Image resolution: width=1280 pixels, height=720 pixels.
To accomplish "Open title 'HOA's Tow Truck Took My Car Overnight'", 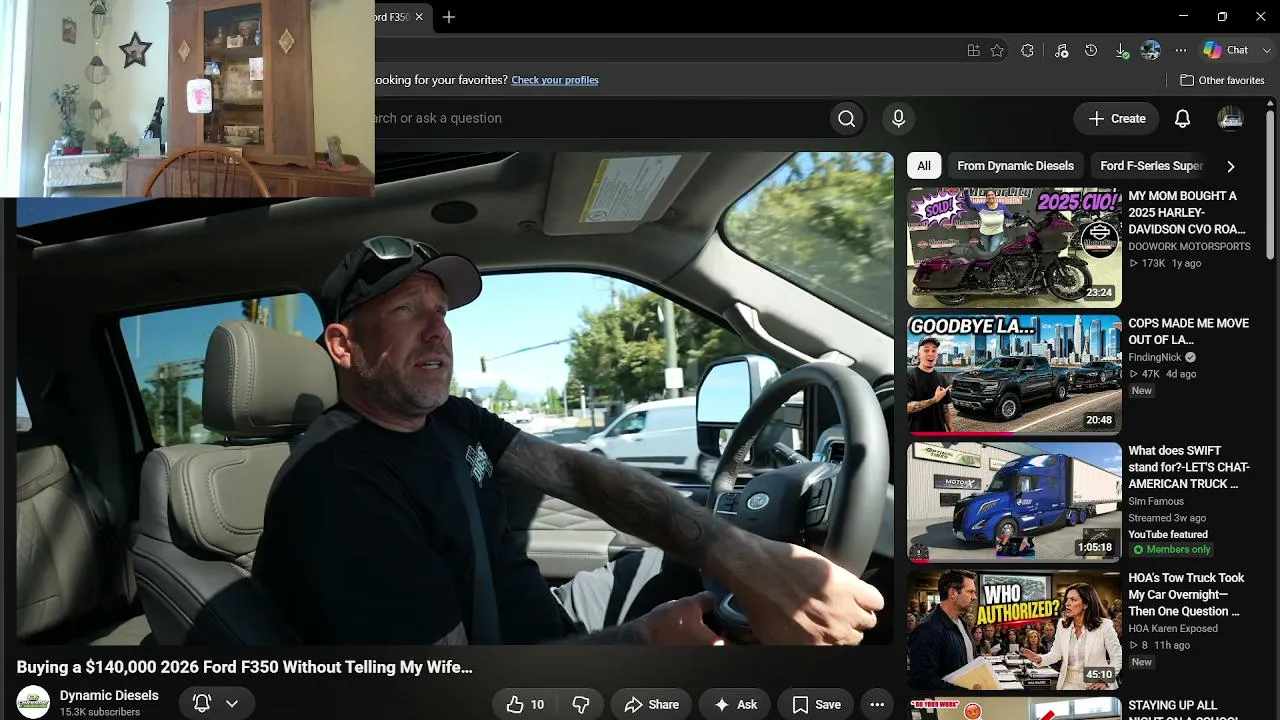I will click(1186, 594).
